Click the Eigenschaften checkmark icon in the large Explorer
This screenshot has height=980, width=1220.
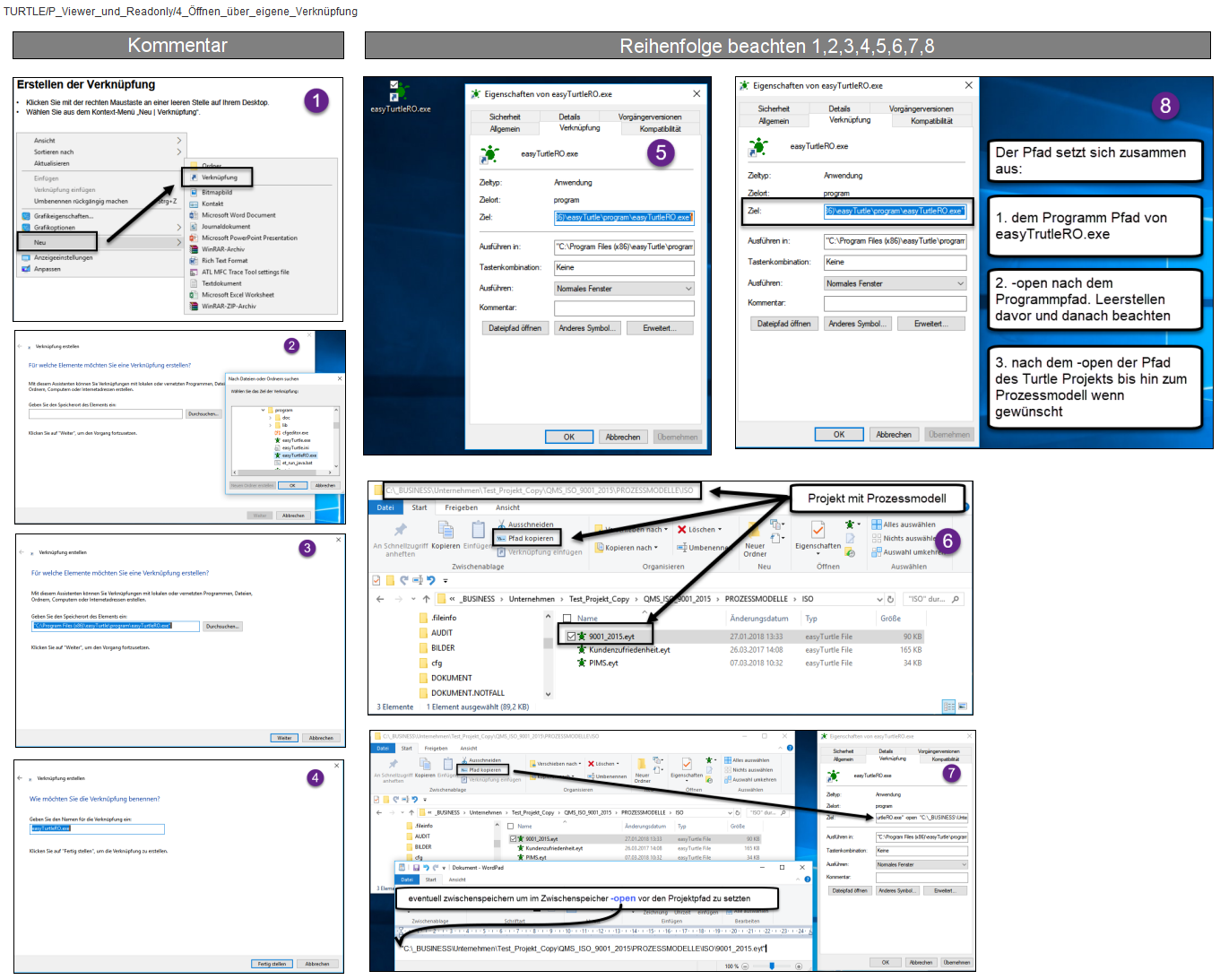tap(818, 529)
